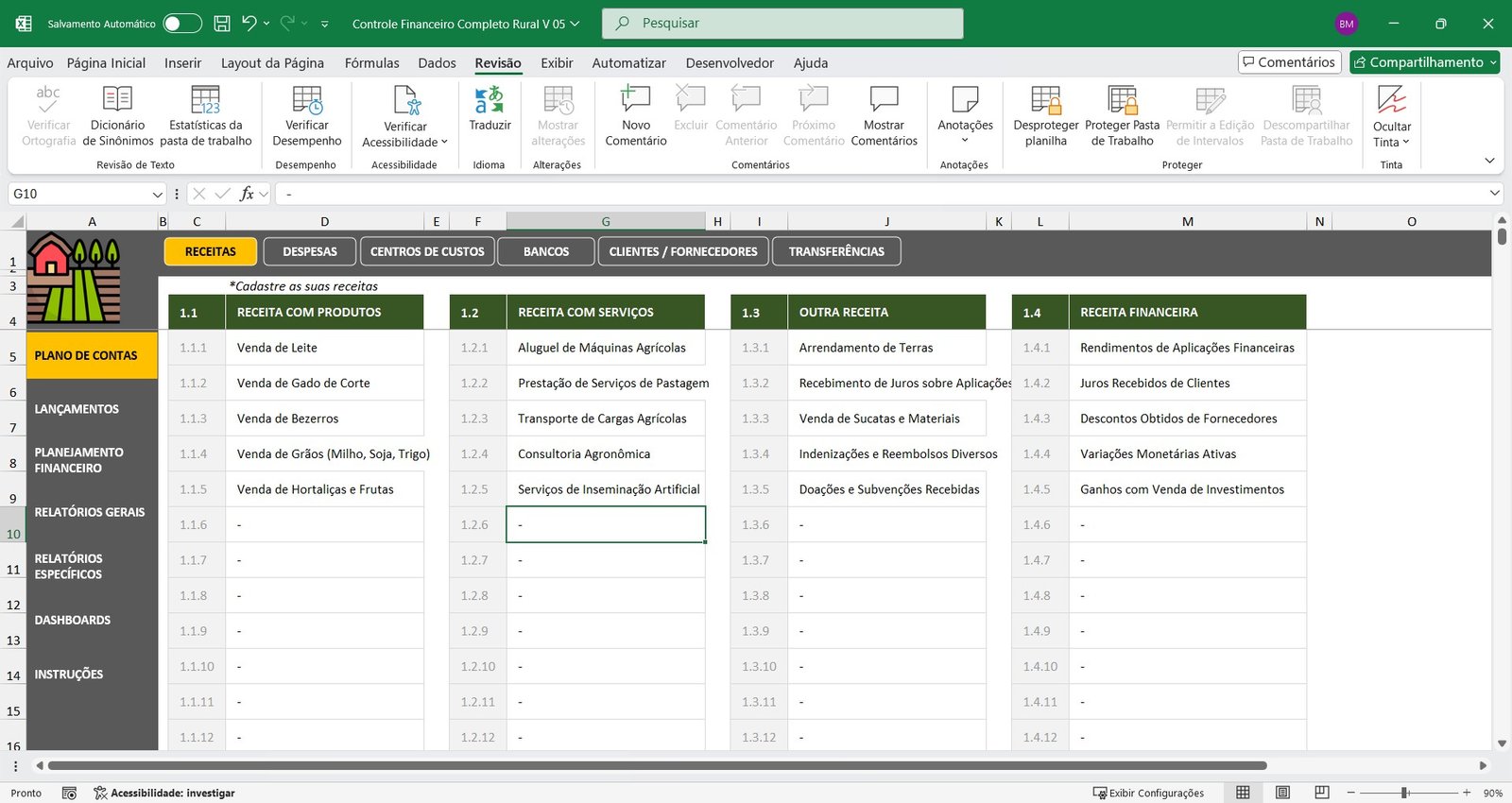Go to LANÇAMENTOS in the sidebar
Screen dimensions: 1512x803
77,409
